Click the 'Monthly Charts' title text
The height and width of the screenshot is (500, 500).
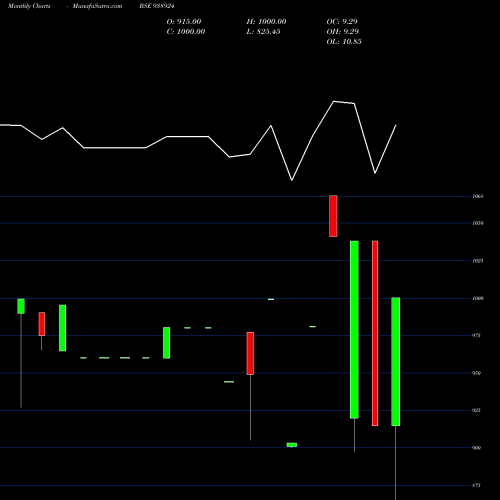tap(29, 6)
